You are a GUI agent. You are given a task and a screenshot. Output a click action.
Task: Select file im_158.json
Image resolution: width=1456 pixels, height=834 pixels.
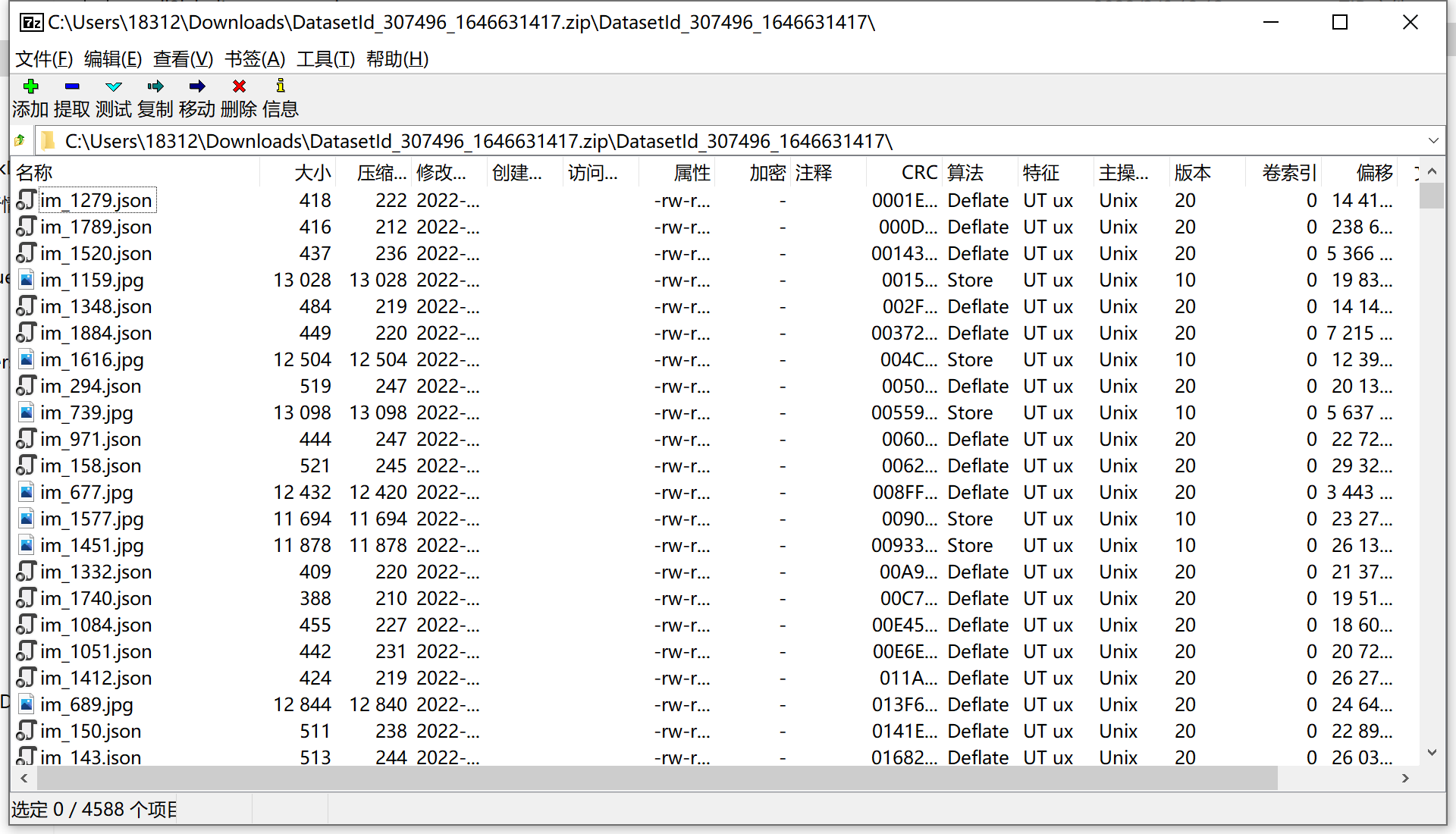pos(90,466)
